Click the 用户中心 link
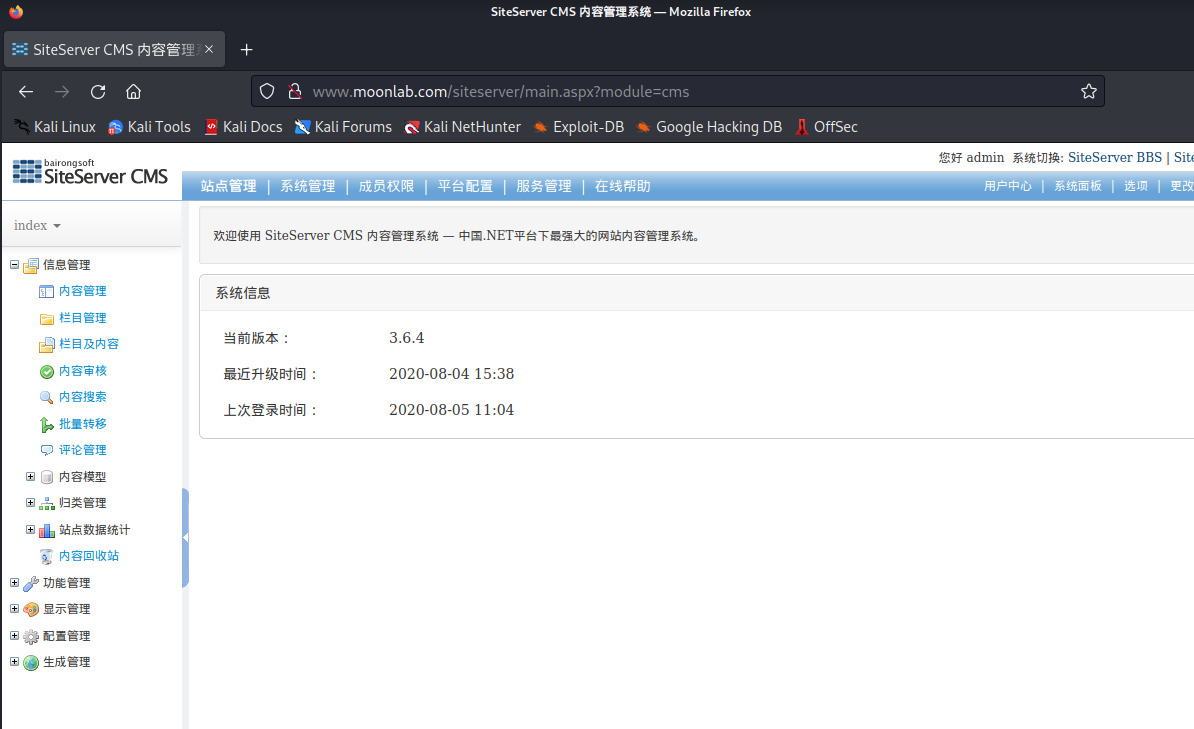Image resolution: width=1194 pixels, height=729 pixels. [x=1007, y=186]
